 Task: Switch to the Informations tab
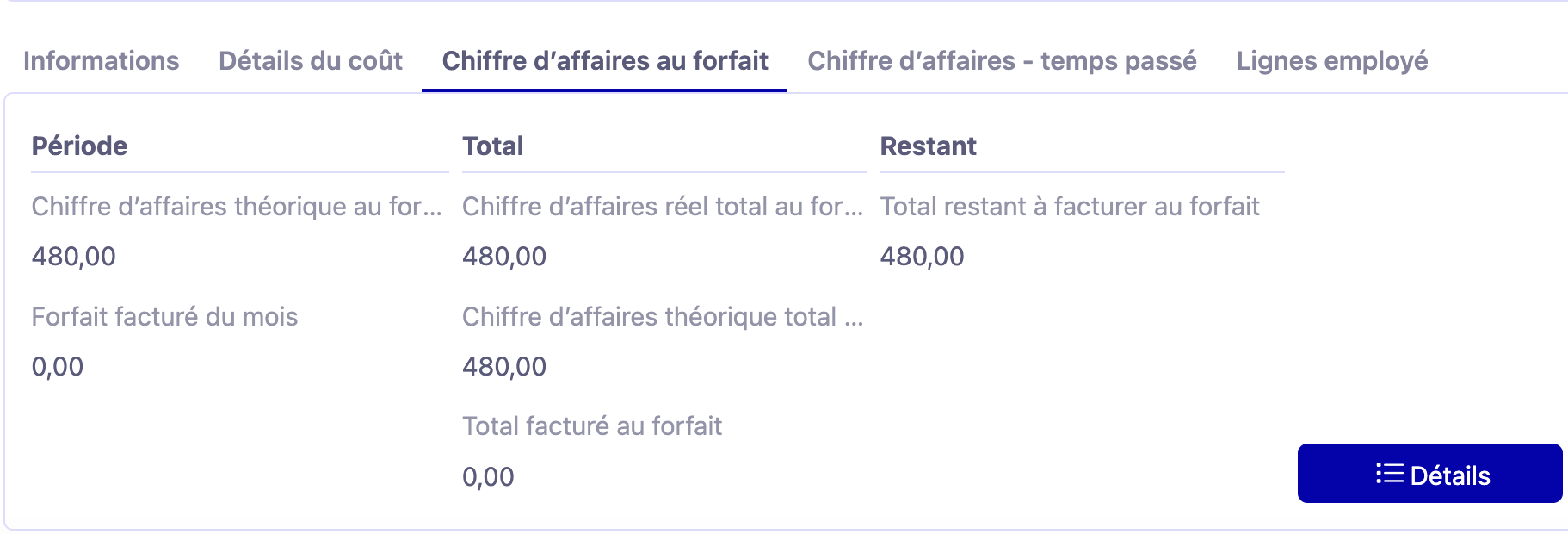(x=102, y=61)
